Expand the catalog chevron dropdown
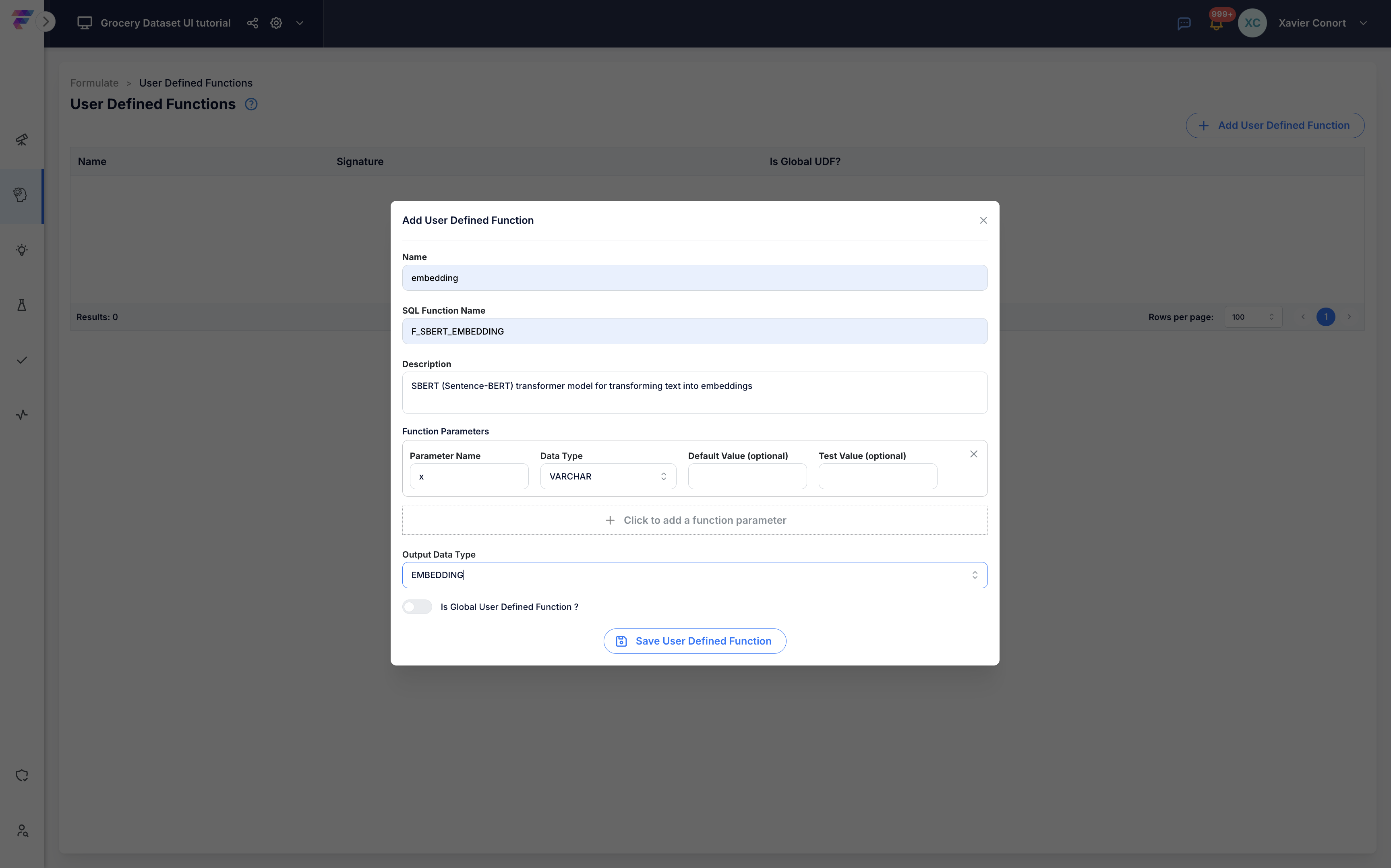Viewport: 1391px width, 868px height. (x=300, y=23)
